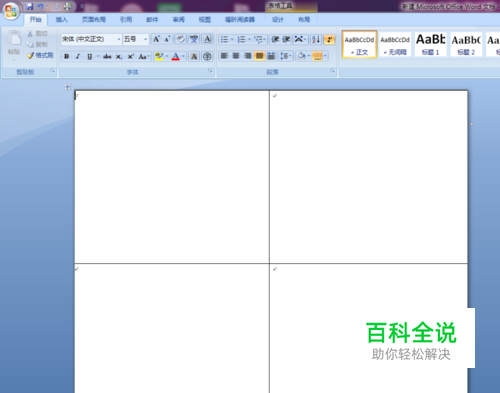Toggle justified alignment

tap(259, 56)
